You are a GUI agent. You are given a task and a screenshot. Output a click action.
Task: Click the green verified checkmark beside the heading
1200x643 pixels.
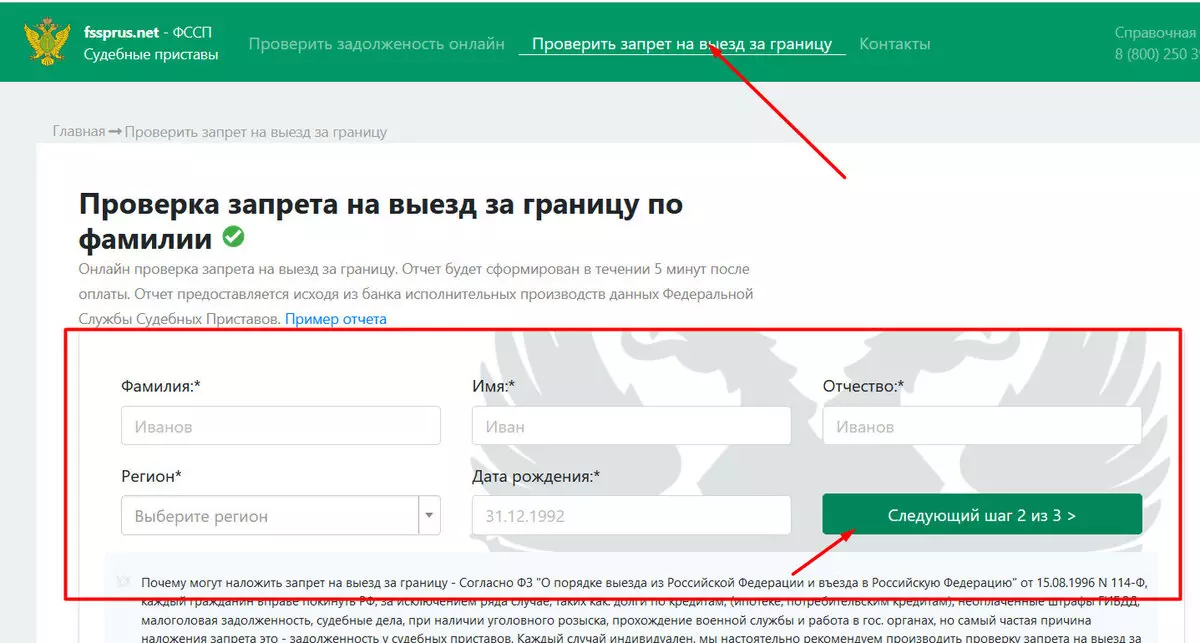tap(233, 237)
